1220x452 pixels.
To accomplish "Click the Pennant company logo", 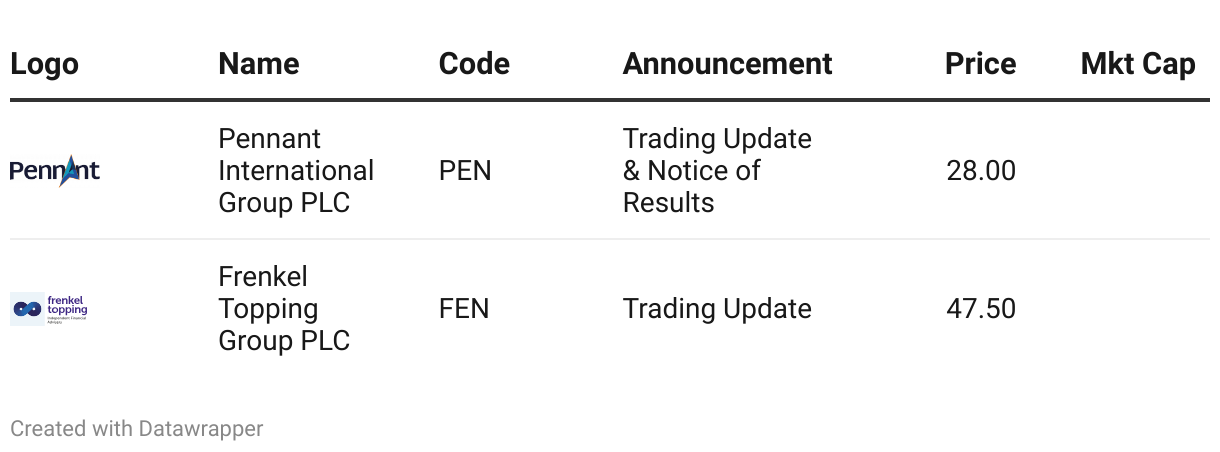I will click(x=55, y=171).
